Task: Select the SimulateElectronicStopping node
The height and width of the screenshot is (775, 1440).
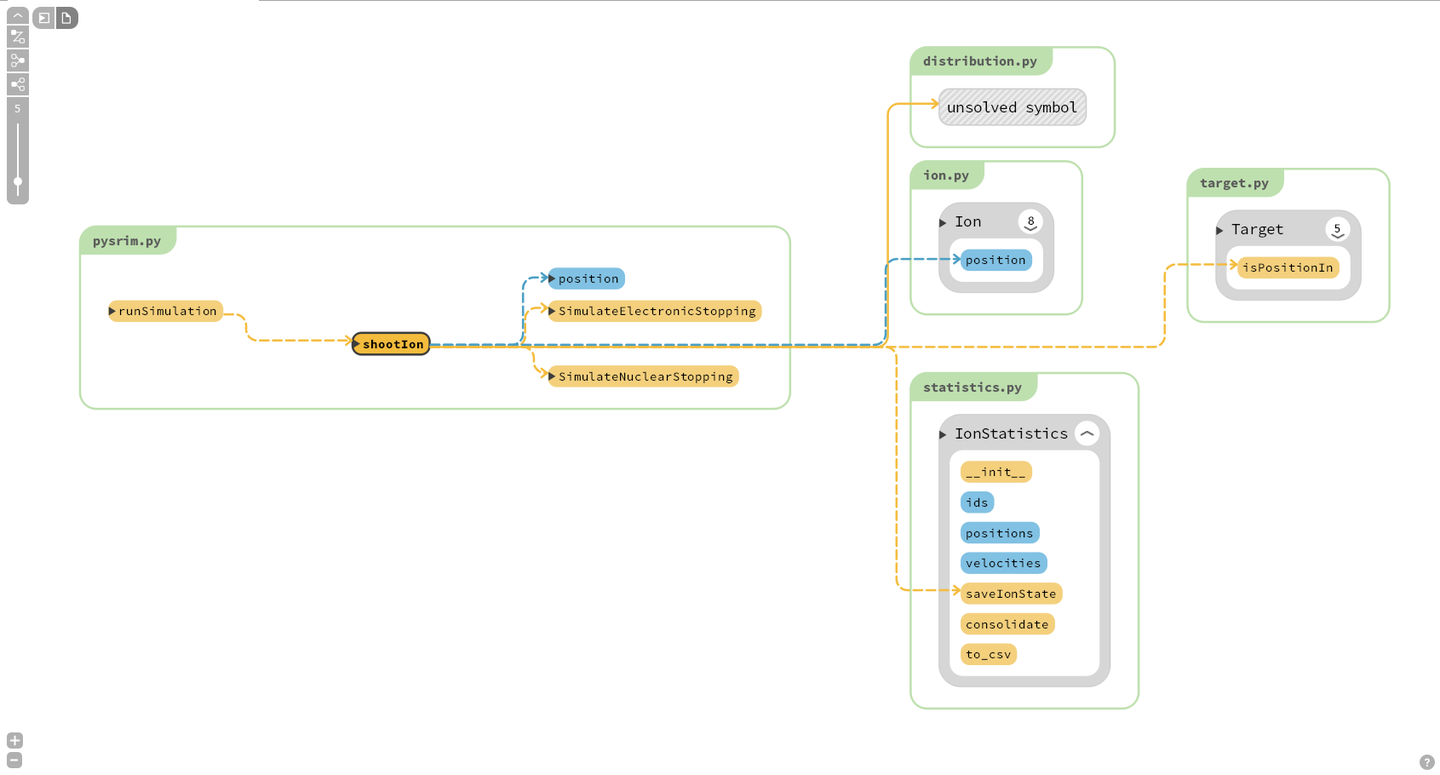Action: [x=654, y=311]
